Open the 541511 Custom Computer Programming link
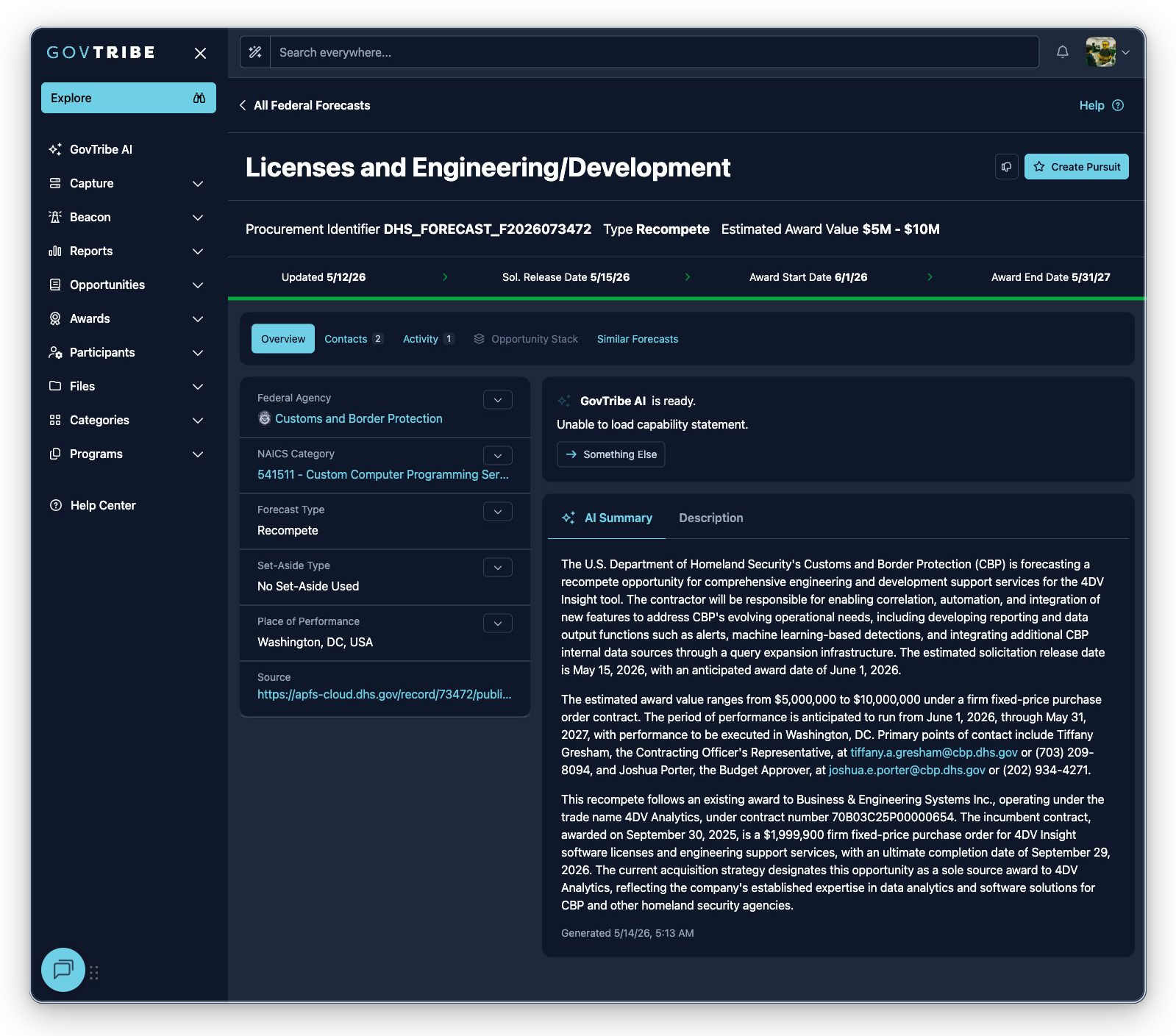Image resolution: width=1176 pixels, height=1036 pixels. (383, 474)
